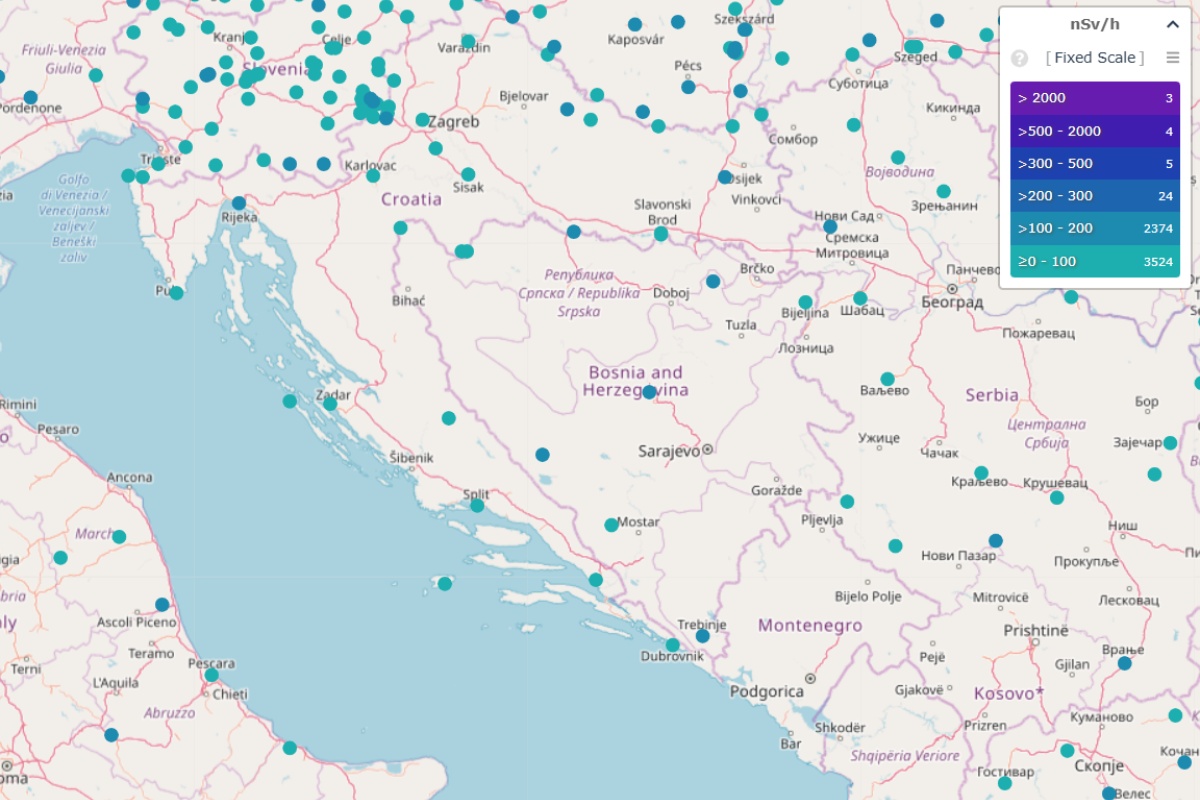Image resolution: width=1200 pixels, height=800 pixels.
Task: Toggle the ≥0 - 100 range filter
Action: point(1095,261)
